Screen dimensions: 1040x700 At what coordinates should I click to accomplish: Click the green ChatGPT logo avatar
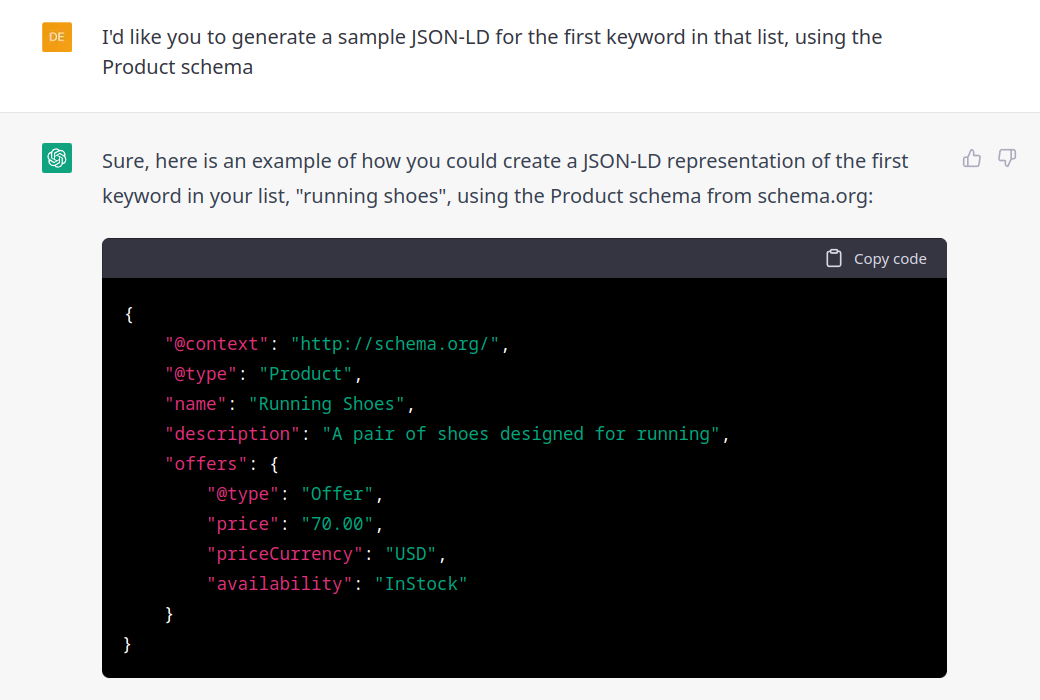coord(57,159)
